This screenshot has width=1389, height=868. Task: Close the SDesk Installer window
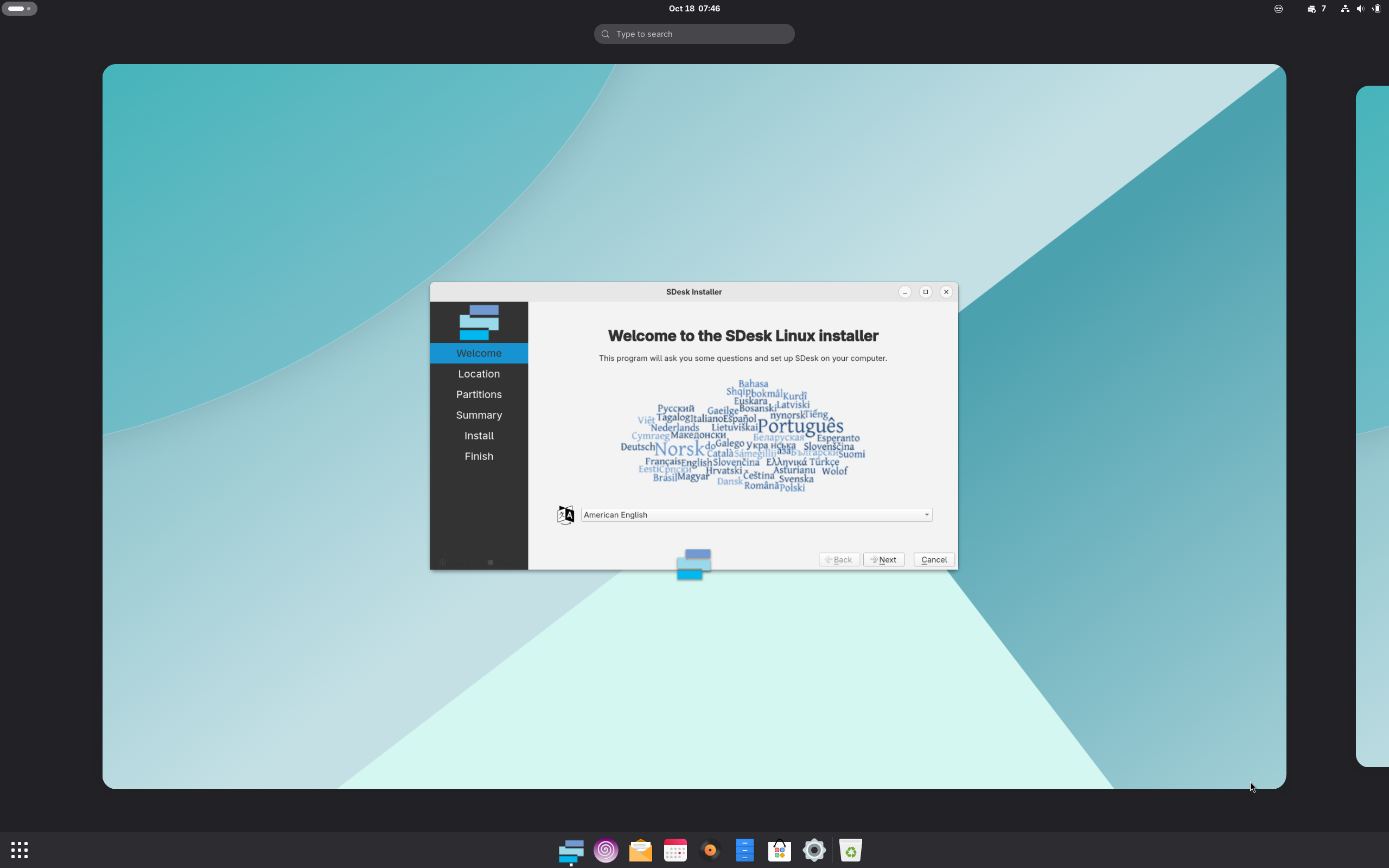pyautogui.click(x=946, y=292)
